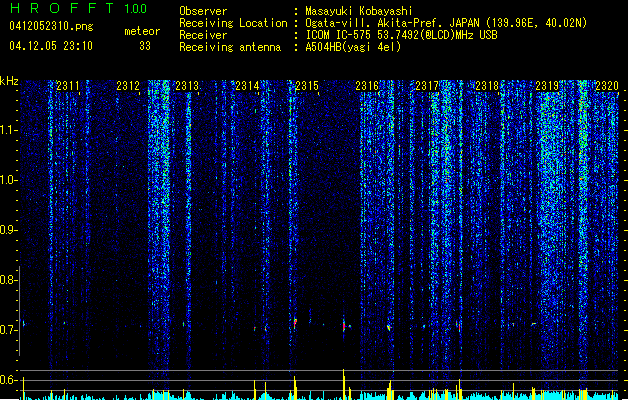Click the 2311 time marker

coord(68,86)
